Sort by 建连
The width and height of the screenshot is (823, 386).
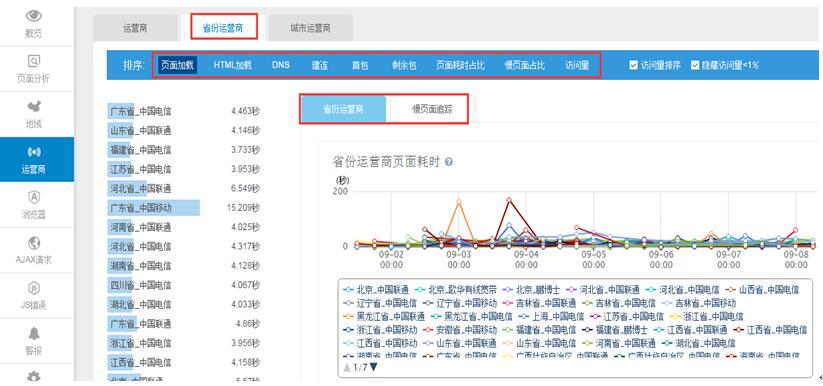click(320, 66)
